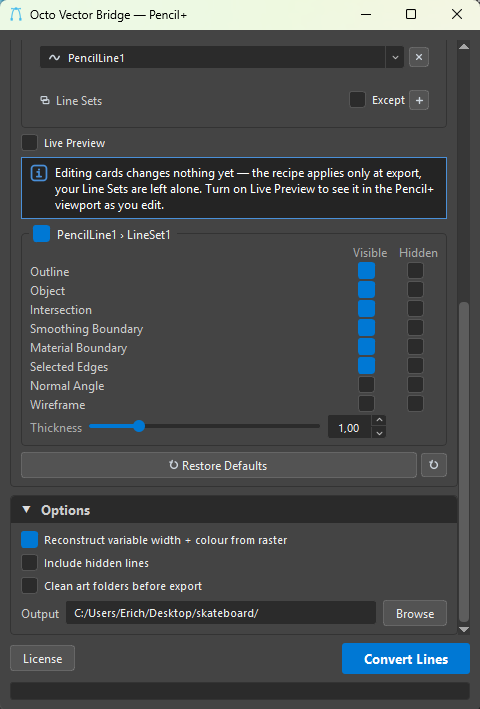480x709 pixels.
Task: Maximize the Octo Vector Bridge window
Action: (411, 14)
